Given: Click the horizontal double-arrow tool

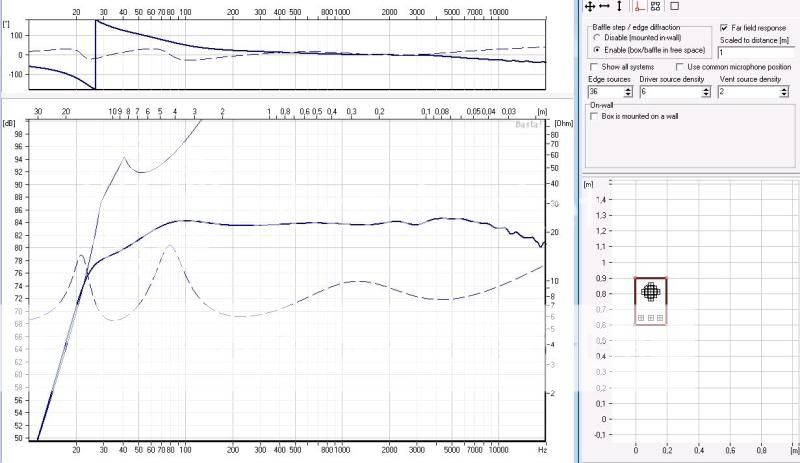Looking at the screenshot, I should (605, 6).
